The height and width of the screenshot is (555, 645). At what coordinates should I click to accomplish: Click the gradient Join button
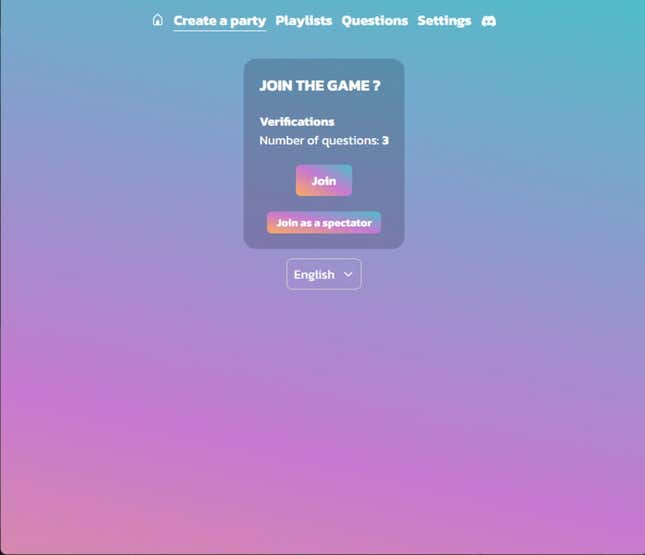coord(324,181)
